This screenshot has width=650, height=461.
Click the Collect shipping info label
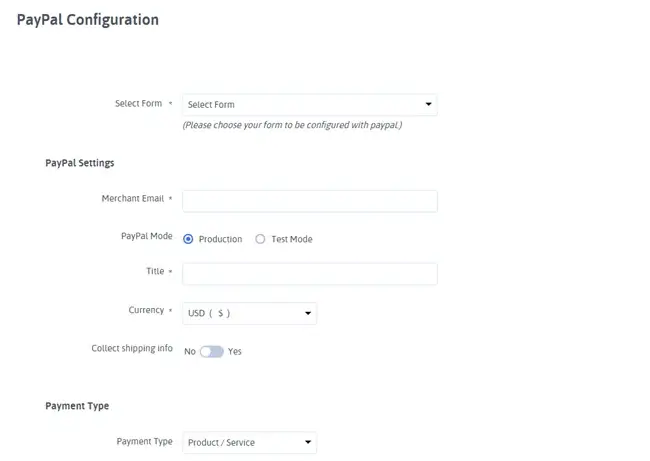131,349
